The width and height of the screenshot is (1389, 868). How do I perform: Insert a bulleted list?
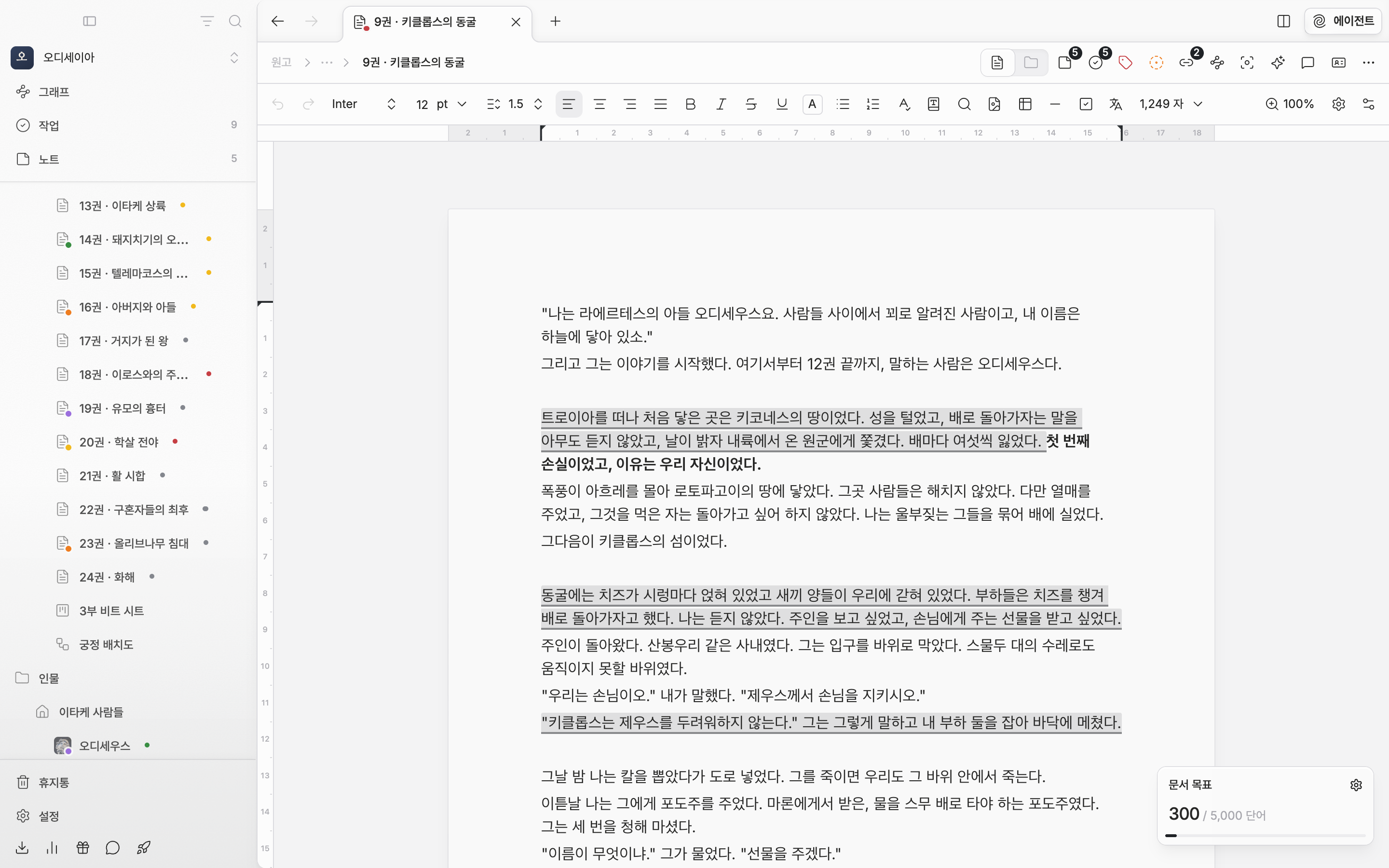point(843,104)
